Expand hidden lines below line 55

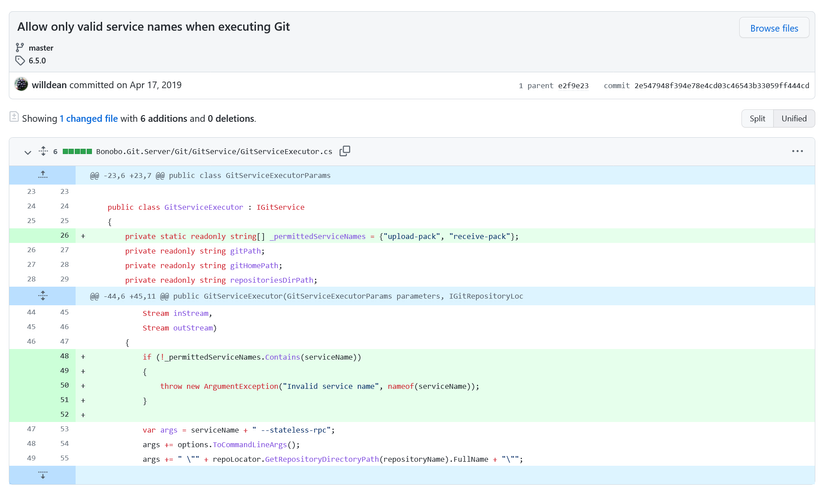[x=43, y=475]
